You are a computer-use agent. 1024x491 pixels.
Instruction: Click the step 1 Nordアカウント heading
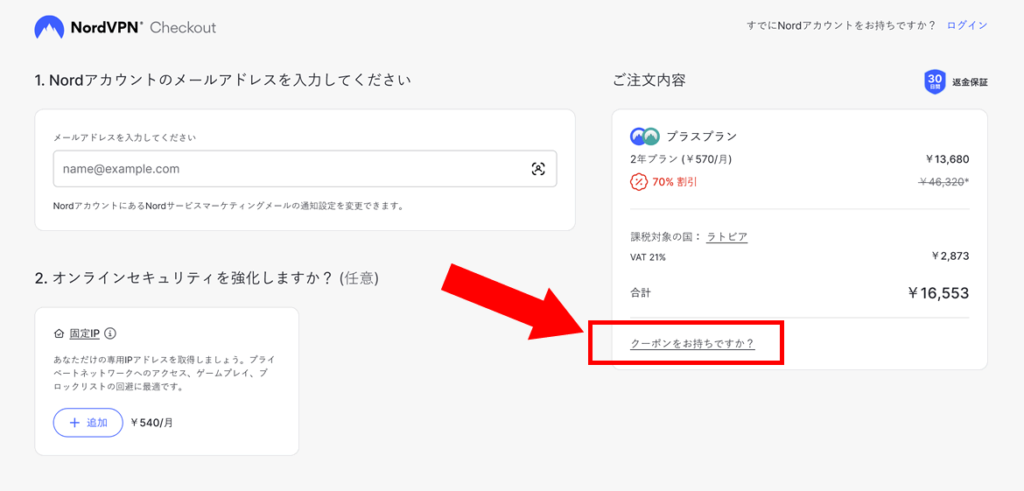[x=223, y=81]
